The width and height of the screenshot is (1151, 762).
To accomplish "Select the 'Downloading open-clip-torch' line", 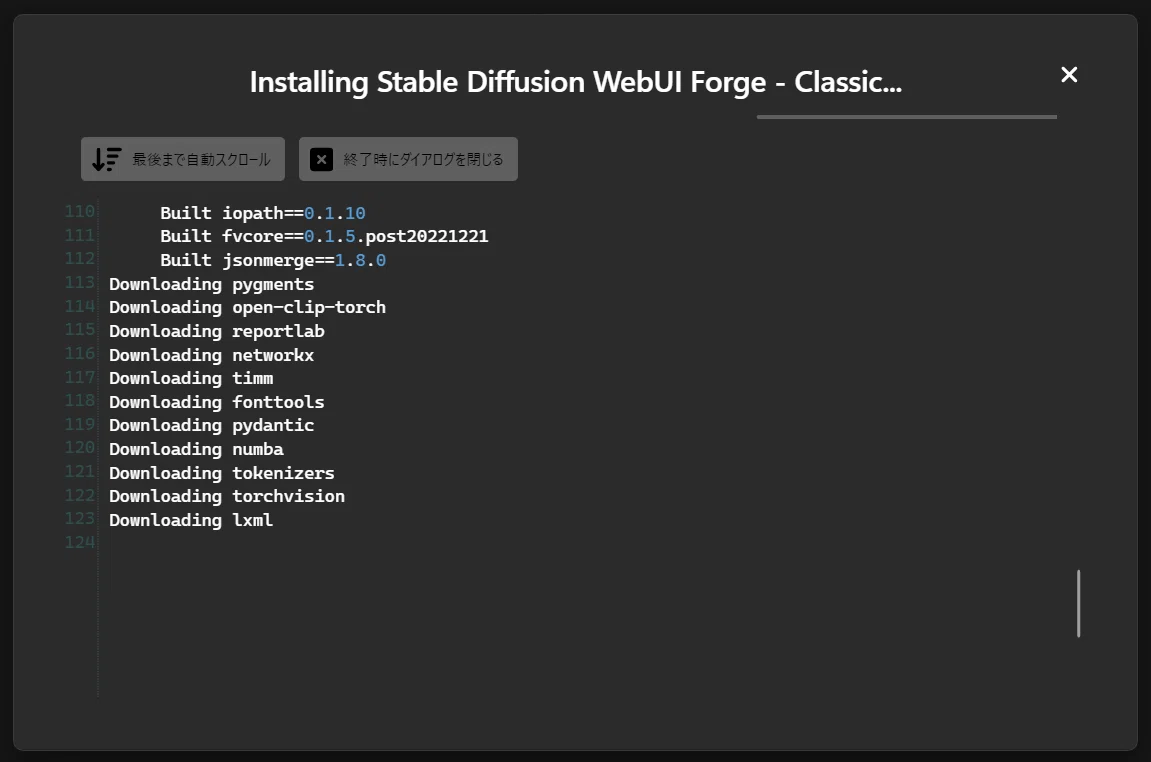I will pos(247,308).
